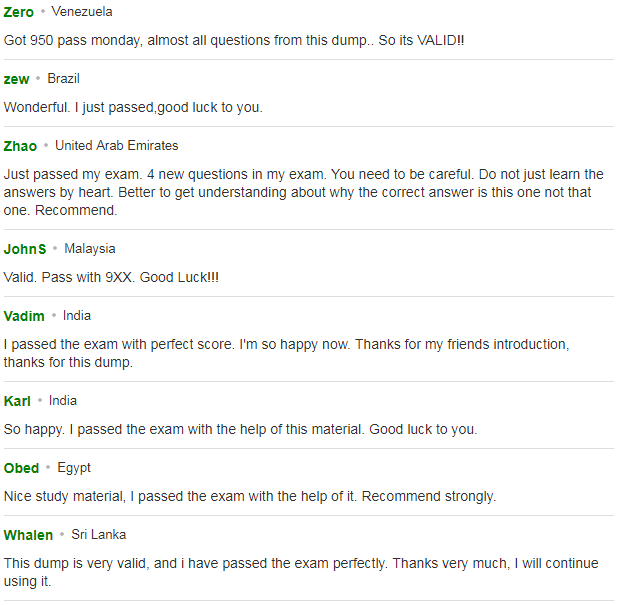Click the 'Valid. Pass with 9XX' comment
This screenshot has width=619, height=605.
tap(111, 277)
